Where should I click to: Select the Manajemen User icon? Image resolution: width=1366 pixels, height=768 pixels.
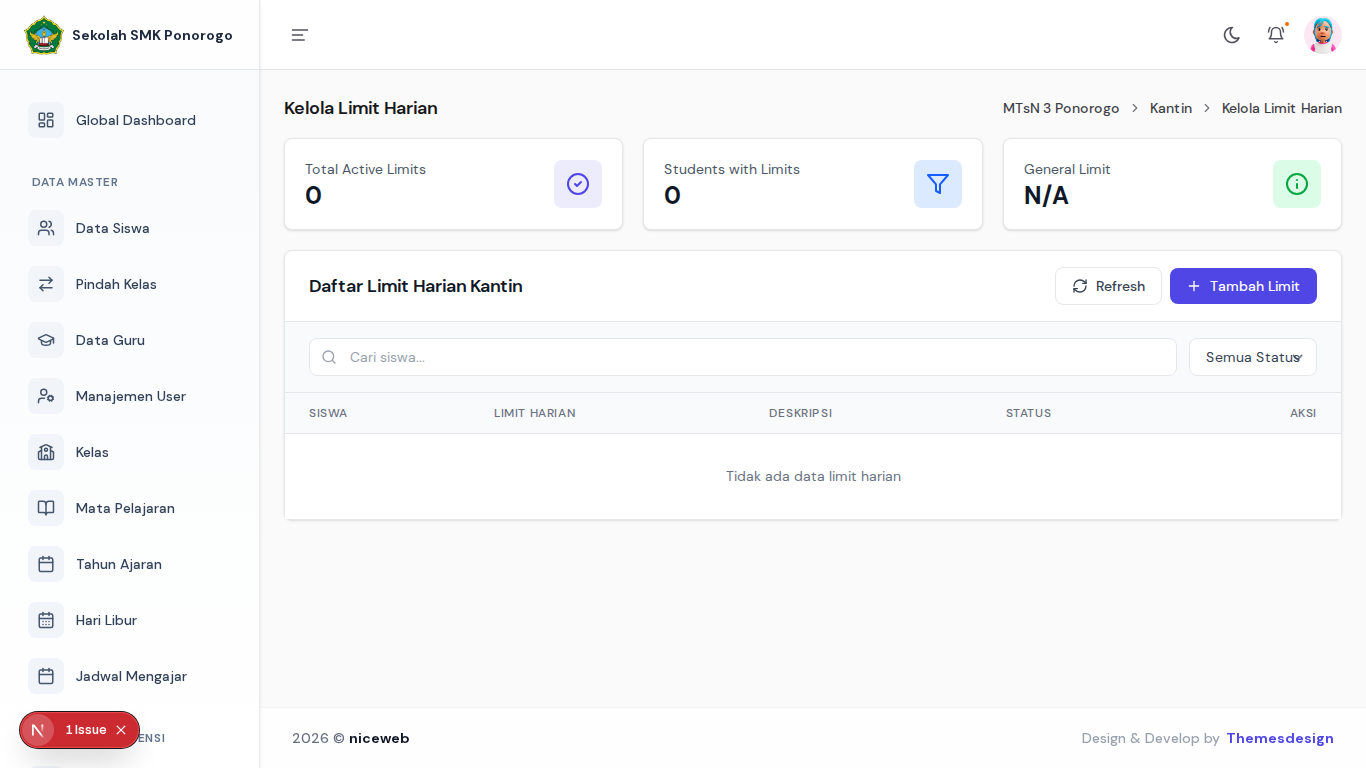point(46,396)
